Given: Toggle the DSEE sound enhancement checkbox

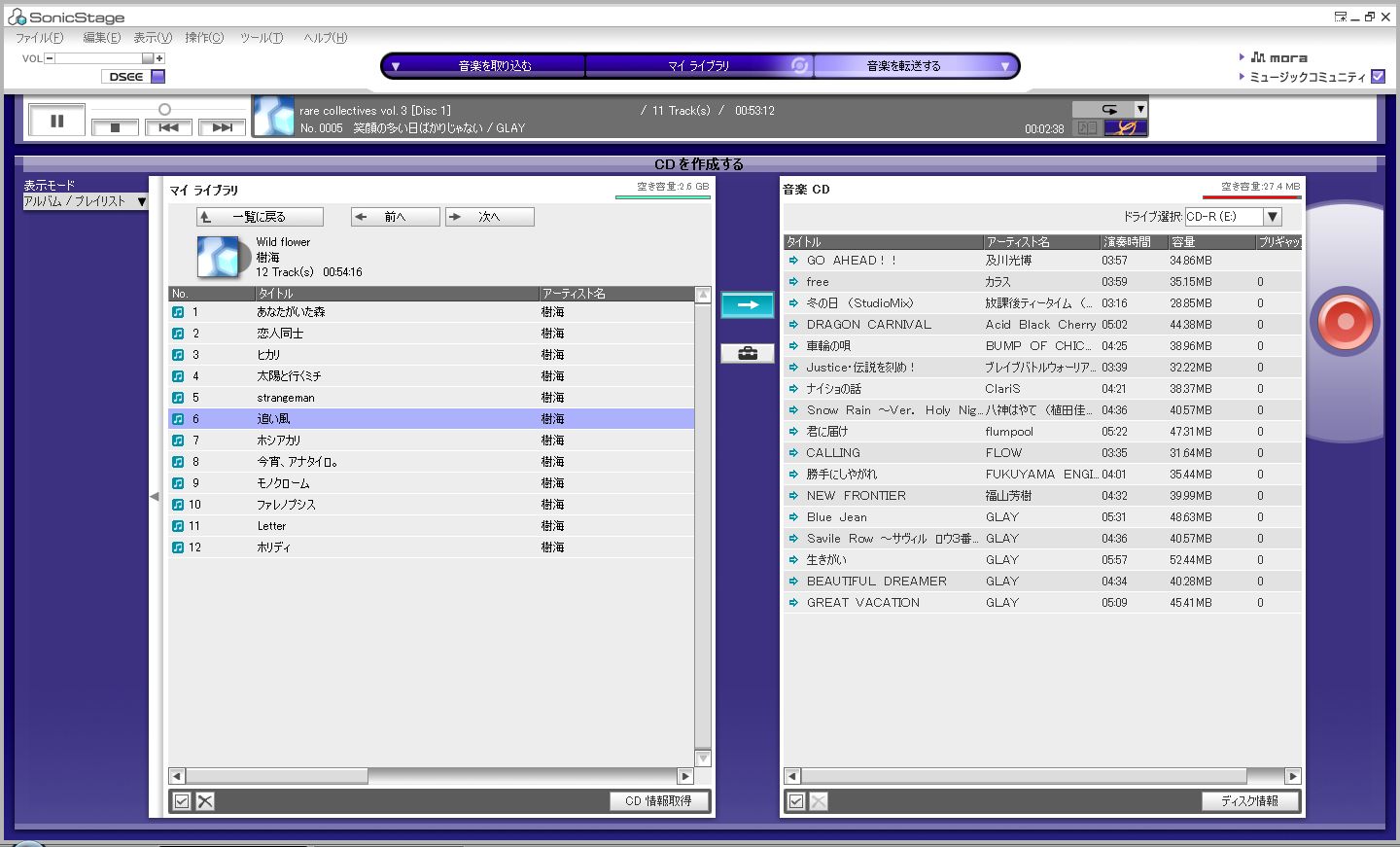Looking at the screenshot, I should (x=158, y=77).
